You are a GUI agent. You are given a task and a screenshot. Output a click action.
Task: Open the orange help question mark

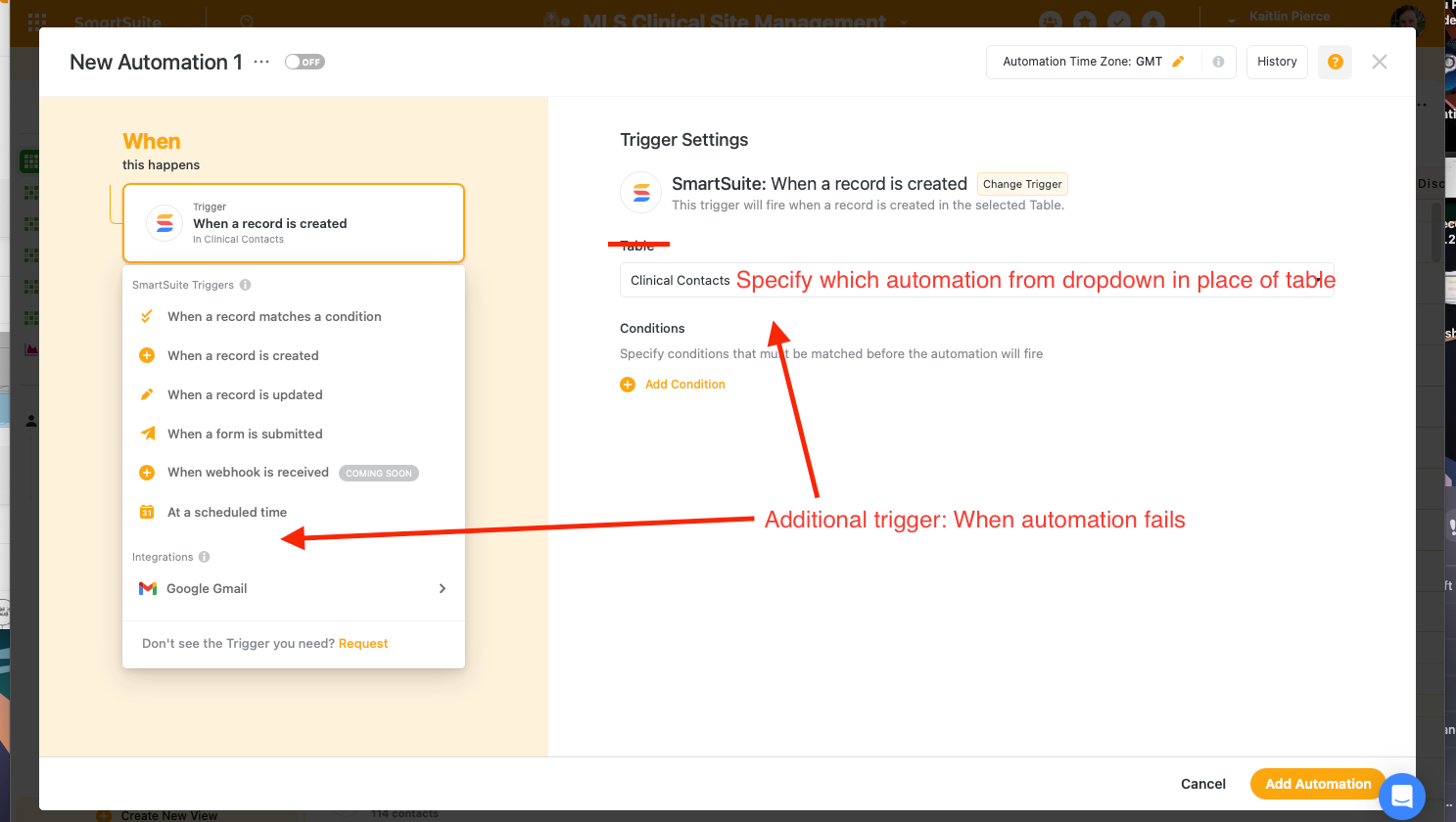pos(1335,62)
